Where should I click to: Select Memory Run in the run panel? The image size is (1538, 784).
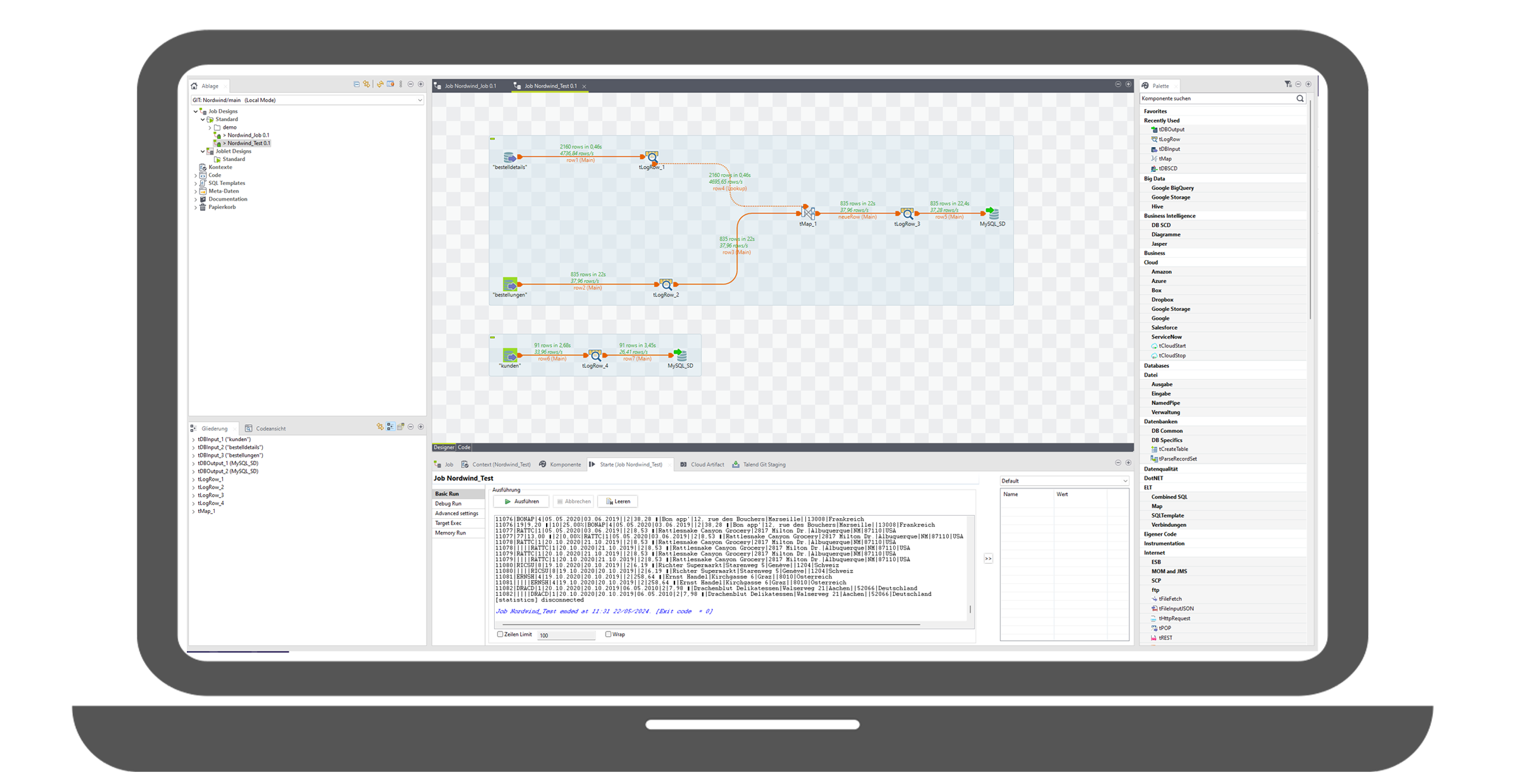coord(459,533)
